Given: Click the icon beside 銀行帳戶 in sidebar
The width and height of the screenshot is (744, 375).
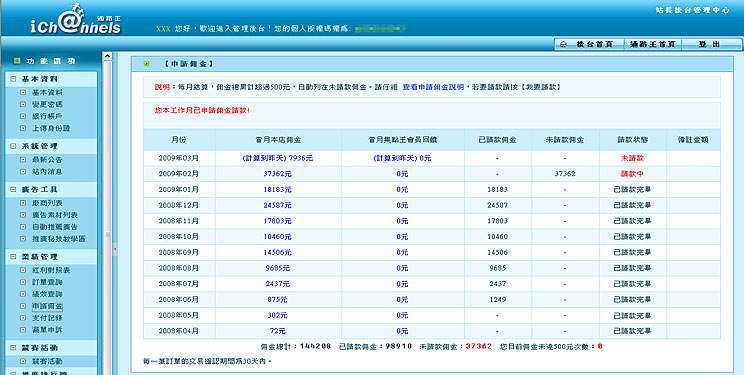Looking at the screenshot, I should [23, 116].
